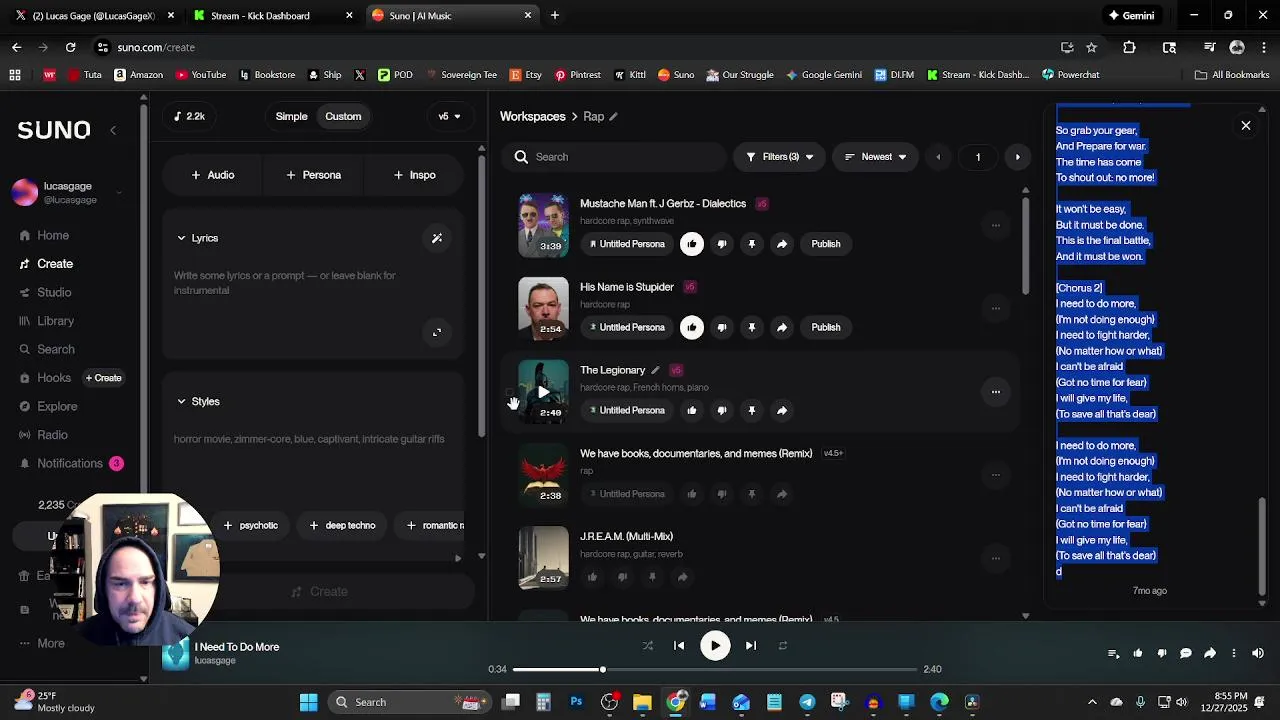1280x720 pixels.
Task: Skip to previous track in player
Action: [679, 646]
